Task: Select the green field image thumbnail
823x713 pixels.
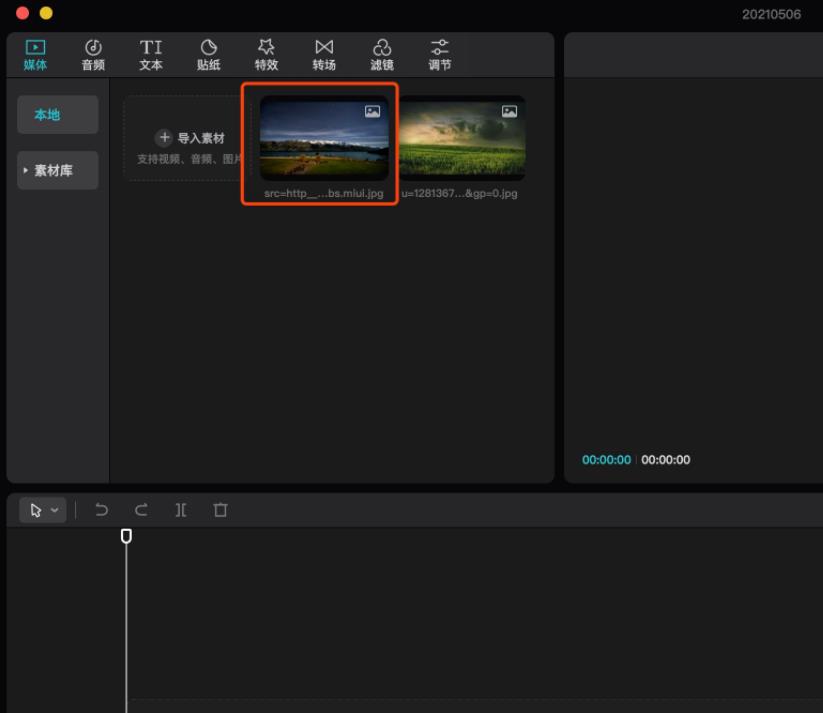Action: [461, 138]
